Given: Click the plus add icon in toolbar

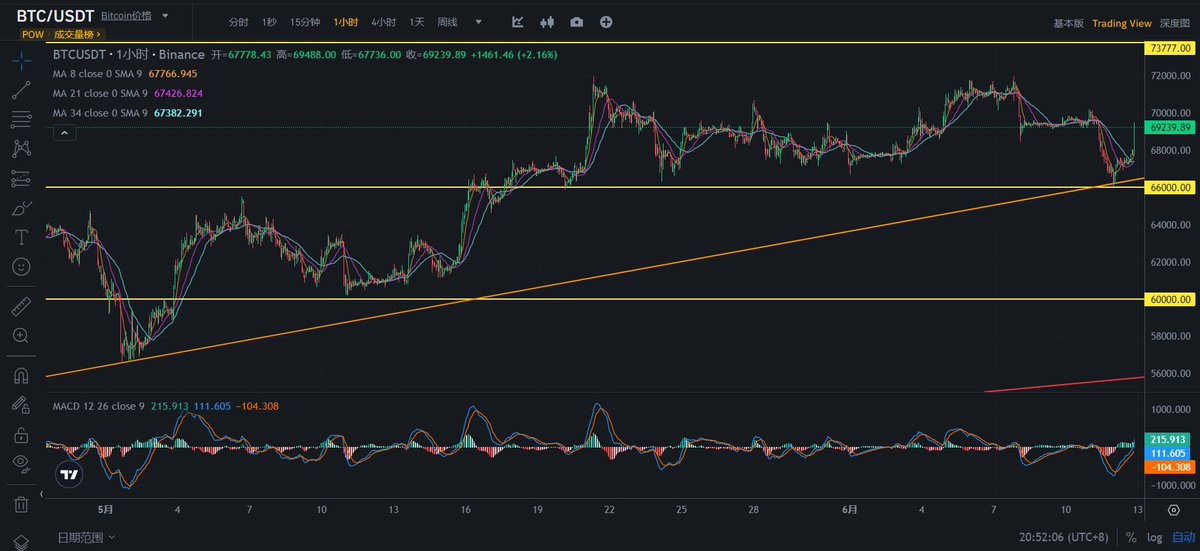Looking at the screenshot, I should tap(606, 22).
